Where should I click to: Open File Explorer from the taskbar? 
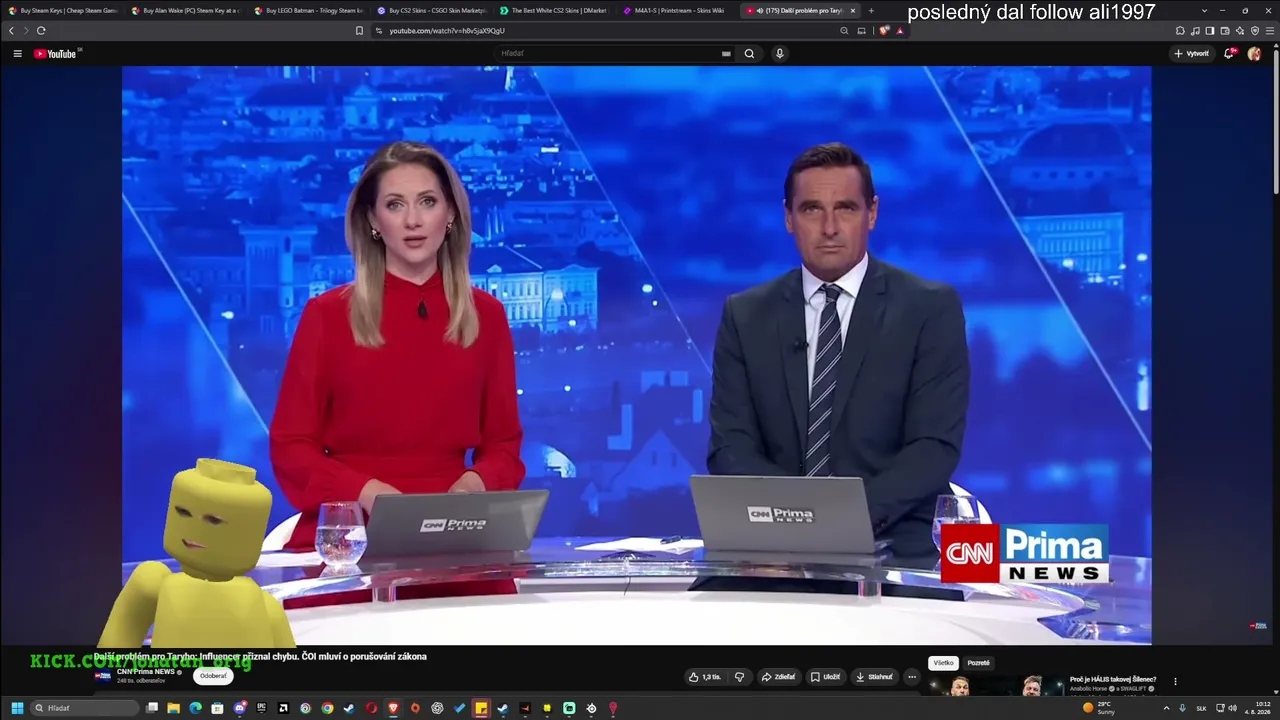173,708
